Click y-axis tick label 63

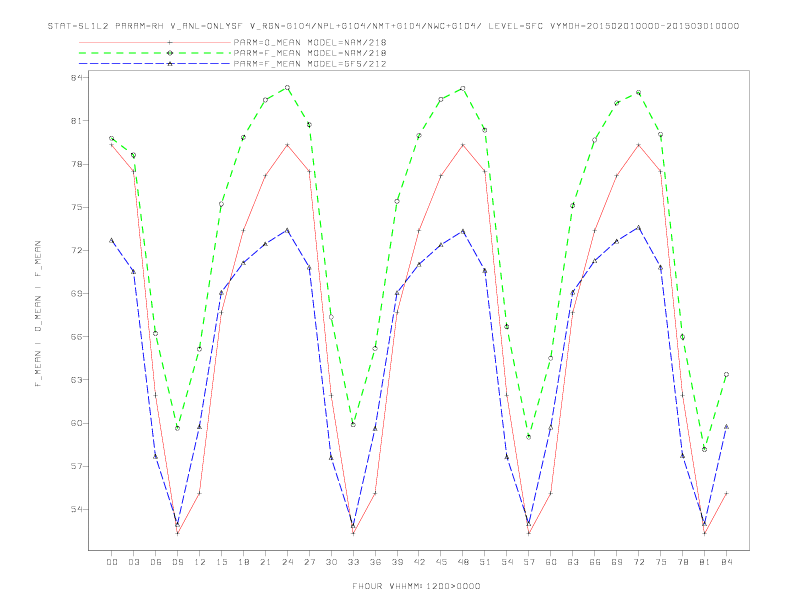77,380
